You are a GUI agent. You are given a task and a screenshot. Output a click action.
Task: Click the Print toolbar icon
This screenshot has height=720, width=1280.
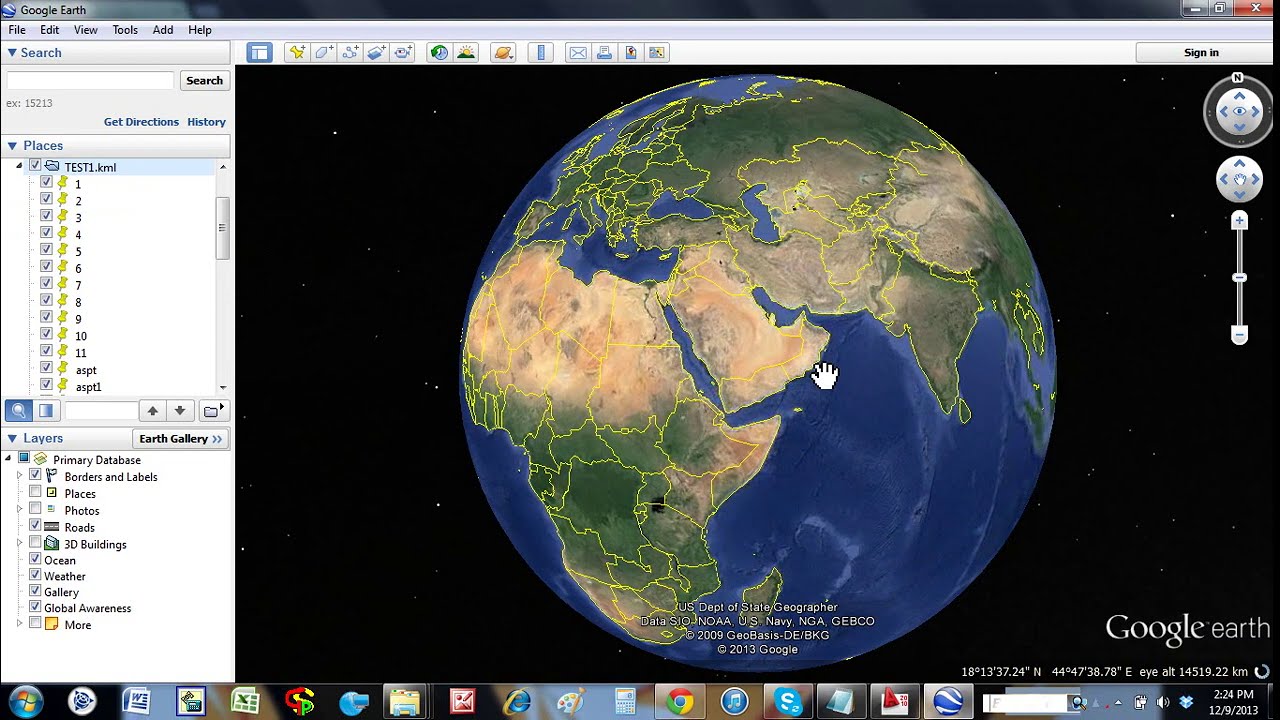point(604,53)
